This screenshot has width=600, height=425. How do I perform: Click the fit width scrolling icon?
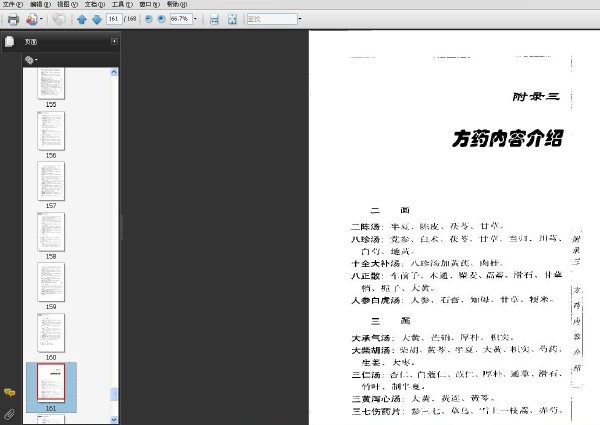[214, 19]
